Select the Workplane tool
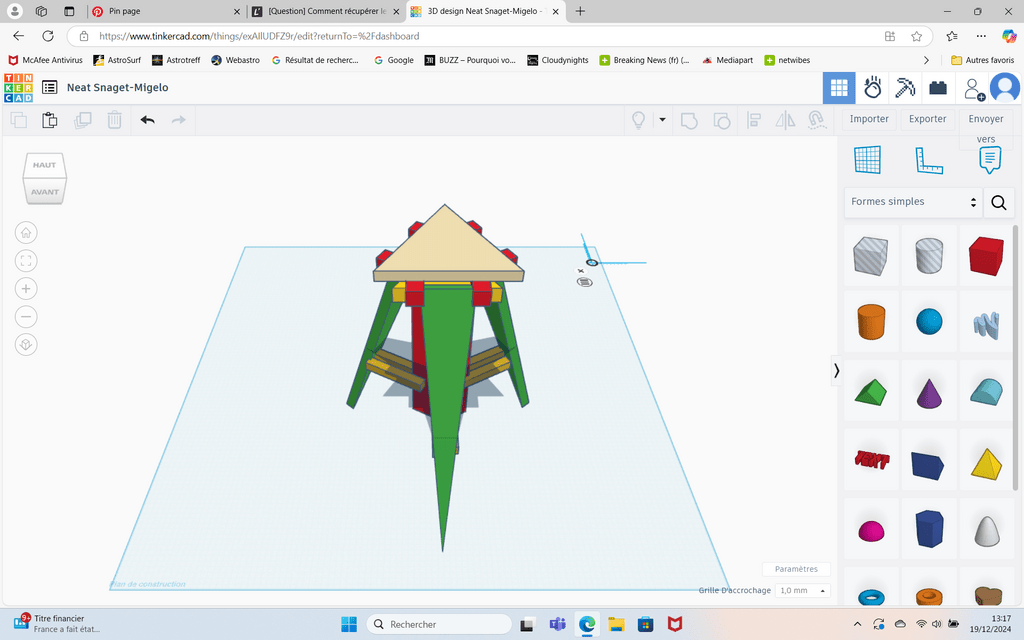This screenshot has width=1024, height=640. (868, 160)
